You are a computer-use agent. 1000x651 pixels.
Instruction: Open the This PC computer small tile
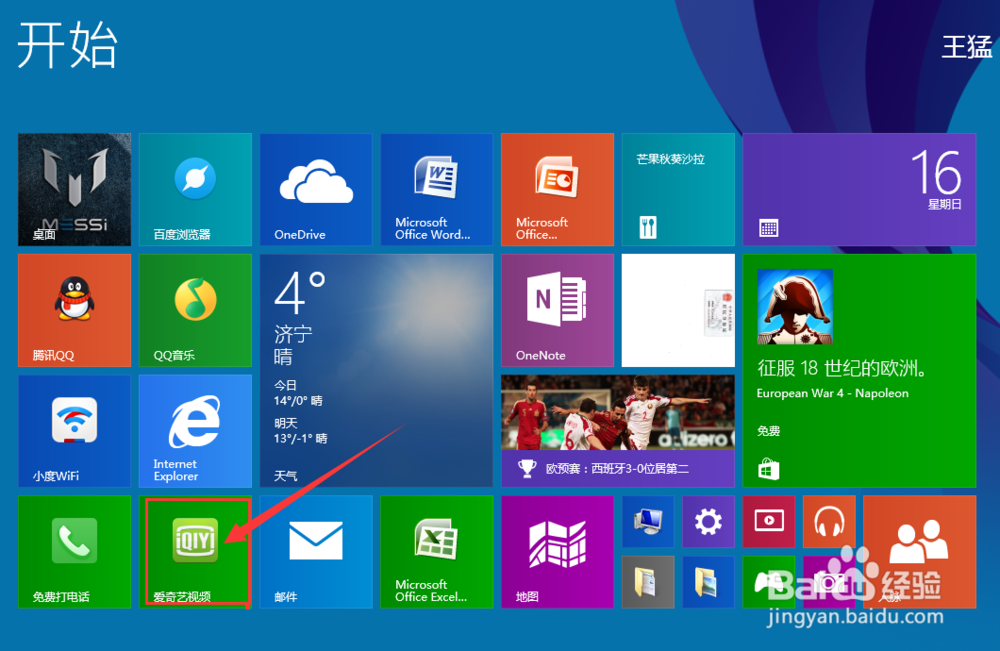[x=648, y=522]
